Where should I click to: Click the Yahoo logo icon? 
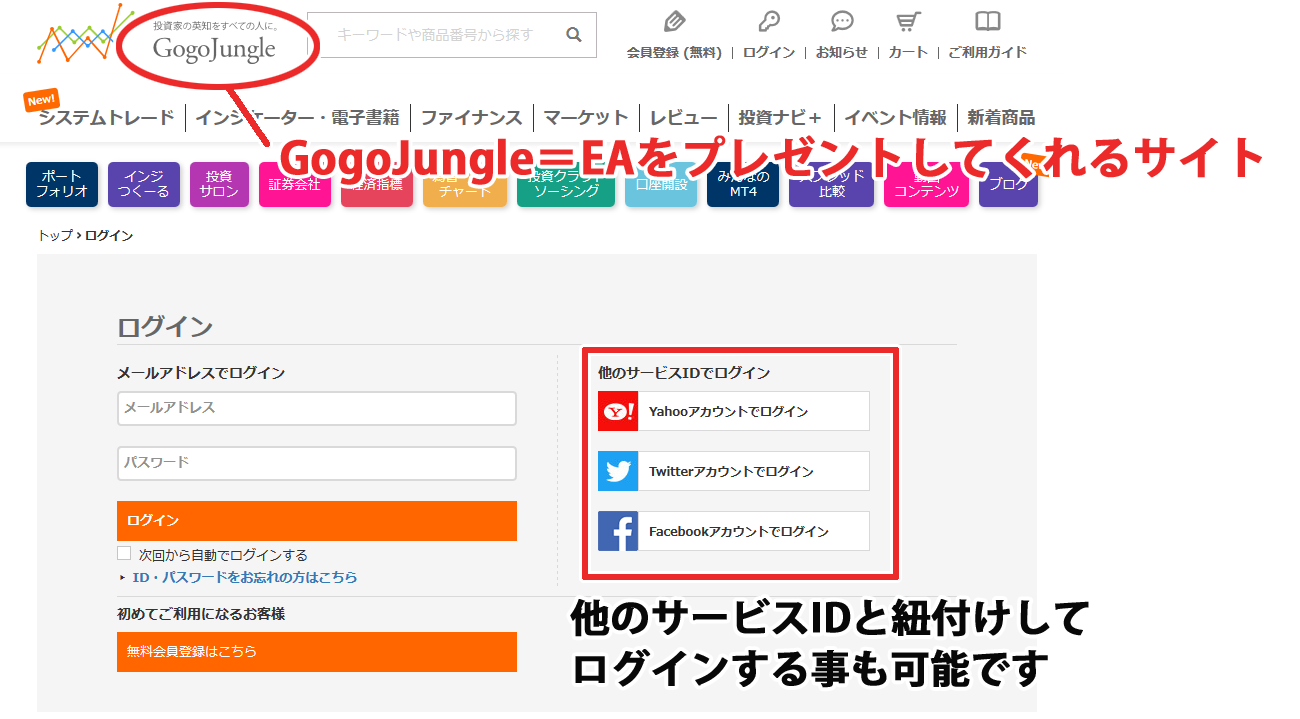pos(618,411)
